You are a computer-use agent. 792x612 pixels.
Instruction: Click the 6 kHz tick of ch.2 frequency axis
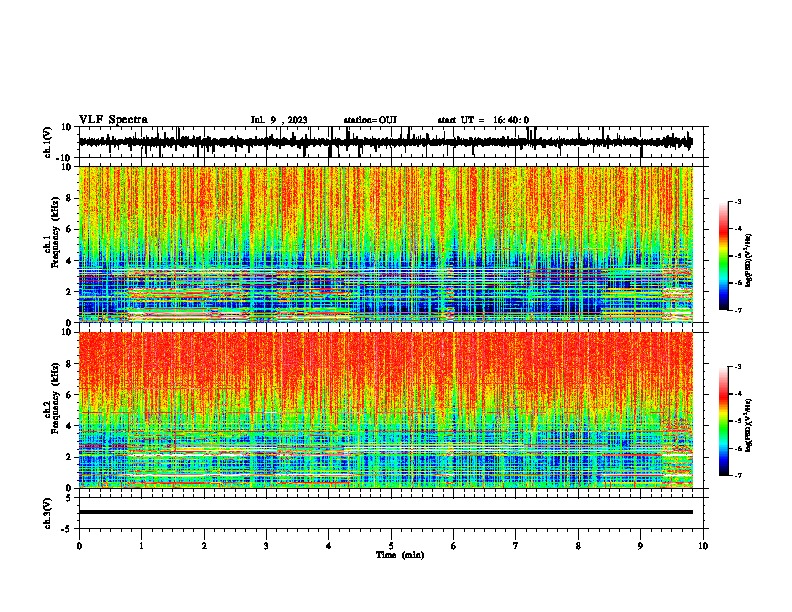point(69,394)
